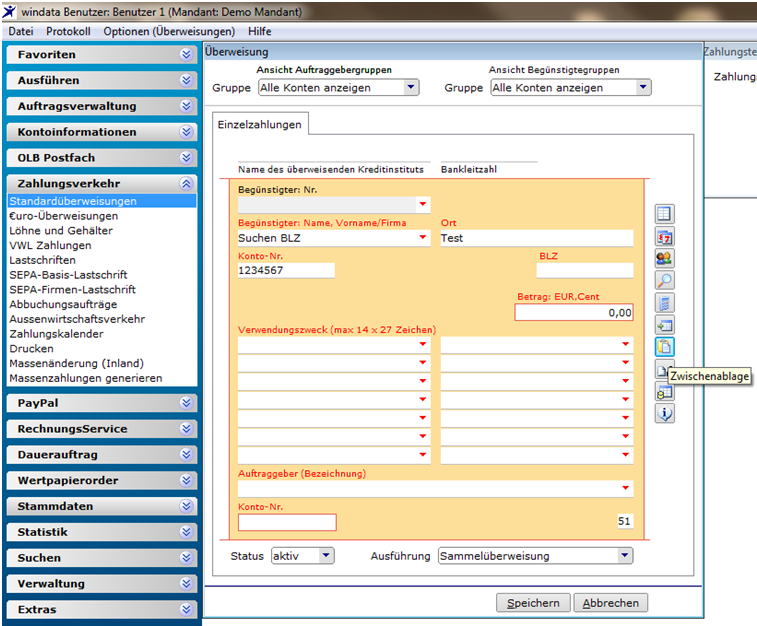Click the Speichern button
This screenshot has width=757, height=626.
coord(533,603)
